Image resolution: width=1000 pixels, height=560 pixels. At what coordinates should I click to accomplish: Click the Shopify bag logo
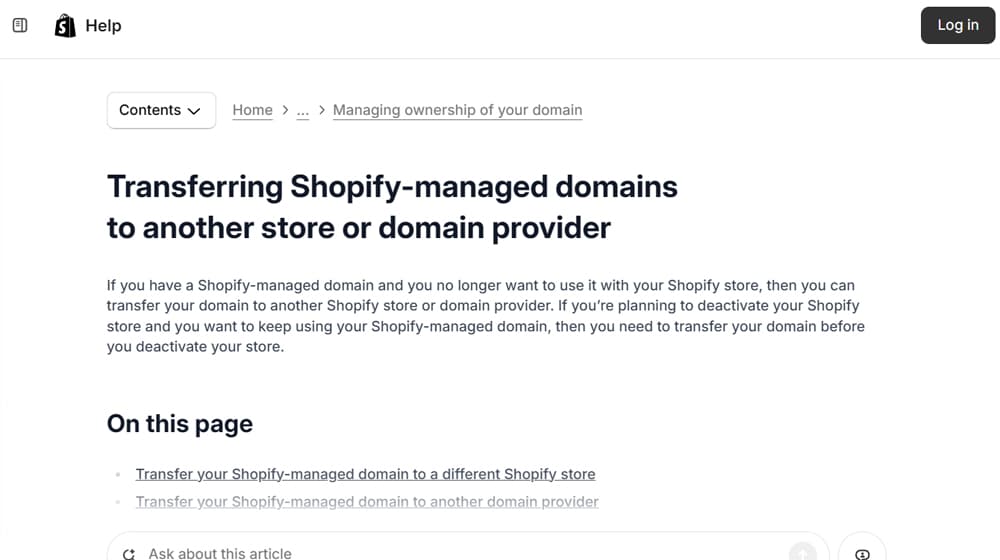(x=65, y=26)
